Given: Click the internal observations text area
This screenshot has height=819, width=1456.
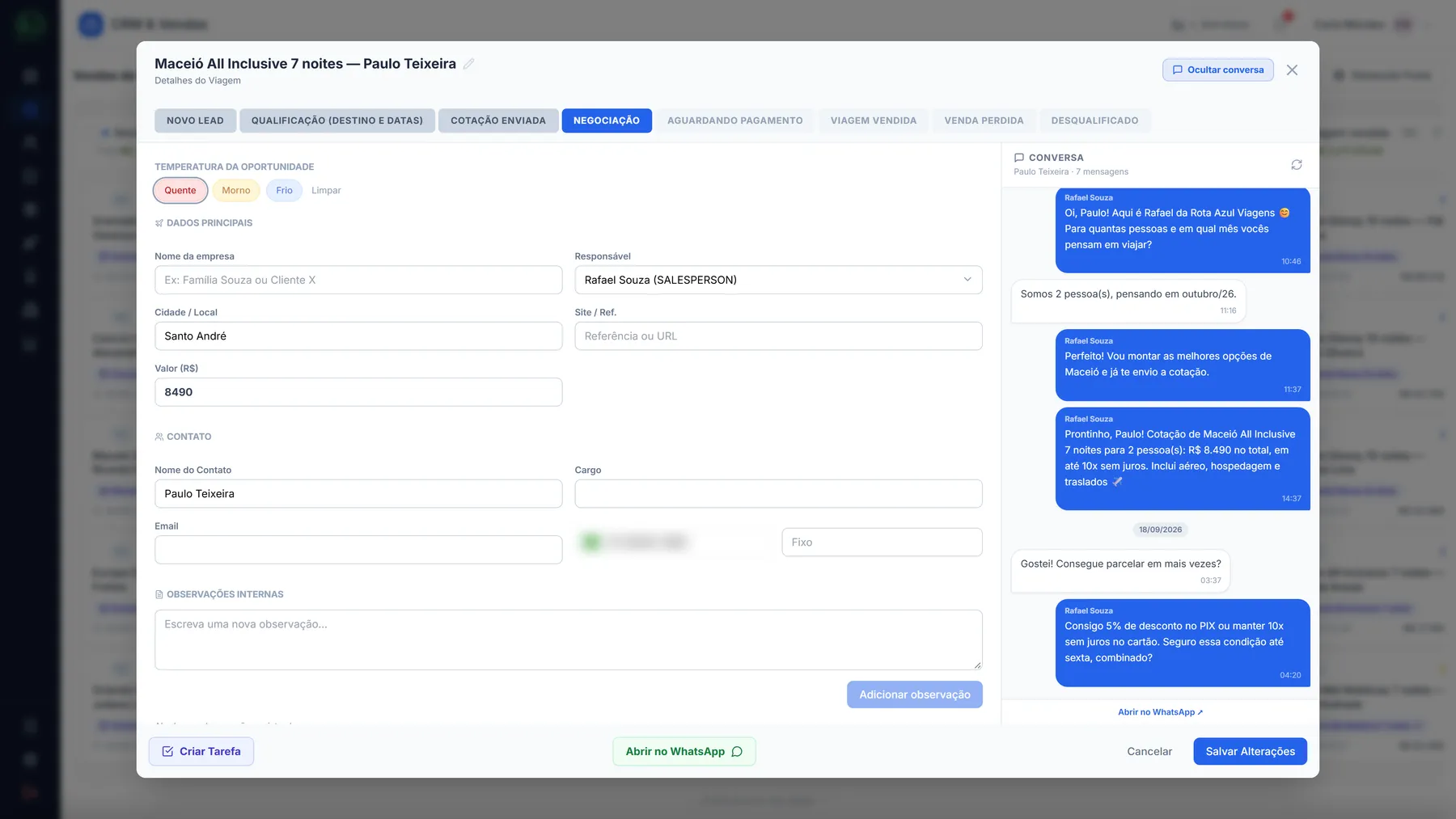Looking at the screenshot, I should 569,640.
